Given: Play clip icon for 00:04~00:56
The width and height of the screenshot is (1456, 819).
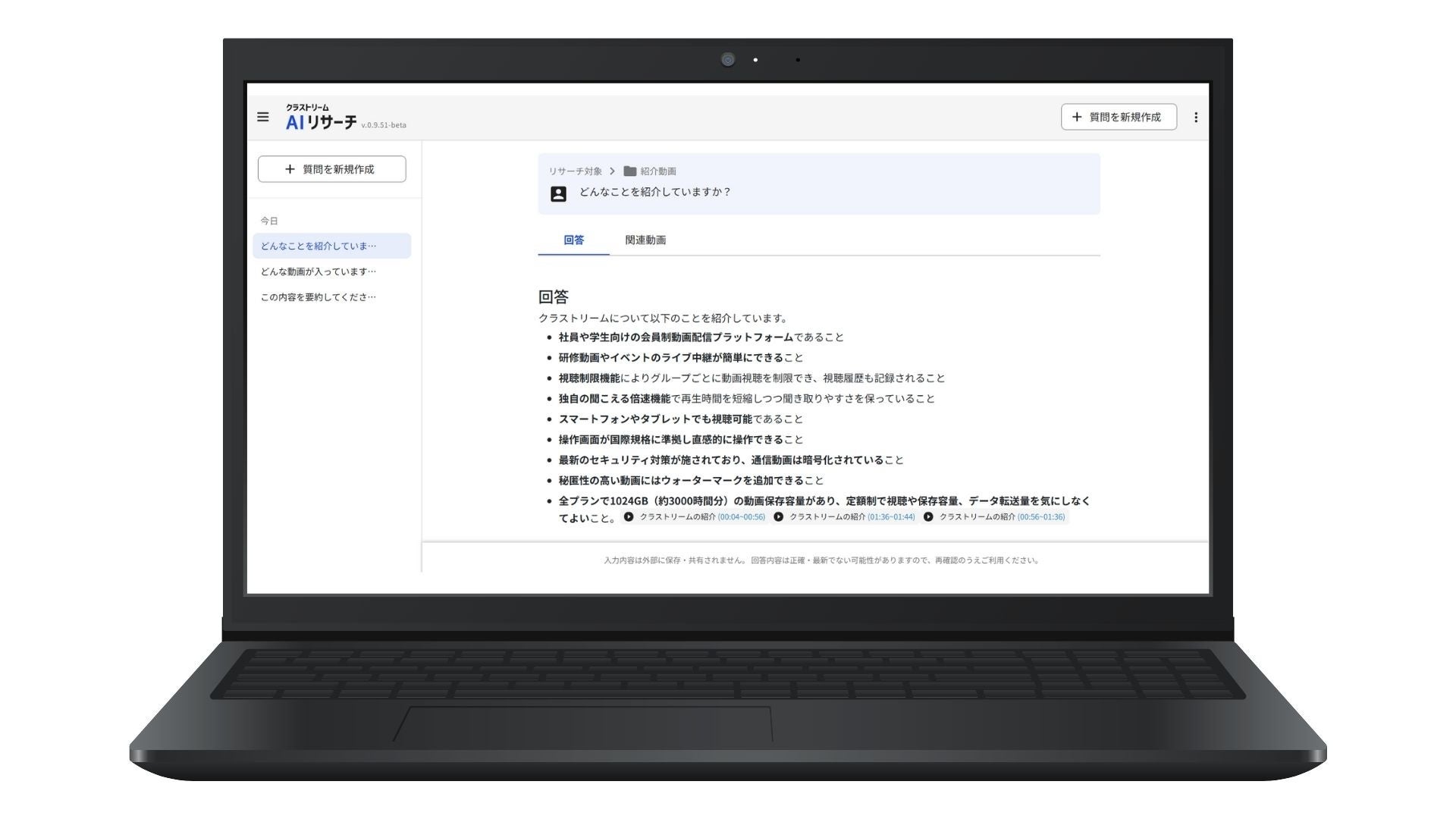Looking at the screenshot, I should 629,517.
